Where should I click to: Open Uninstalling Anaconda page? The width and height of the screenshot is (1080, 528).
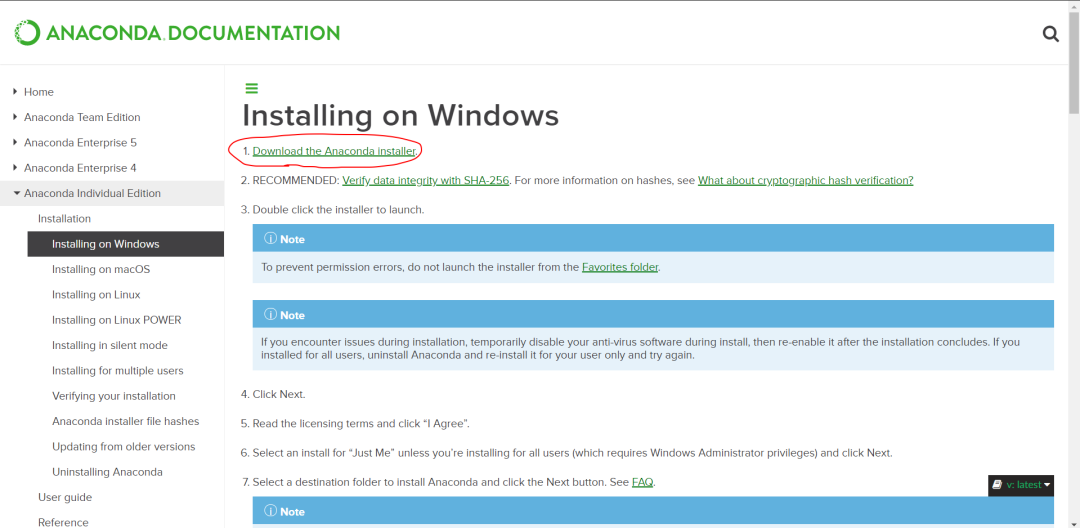pos(107,472)
